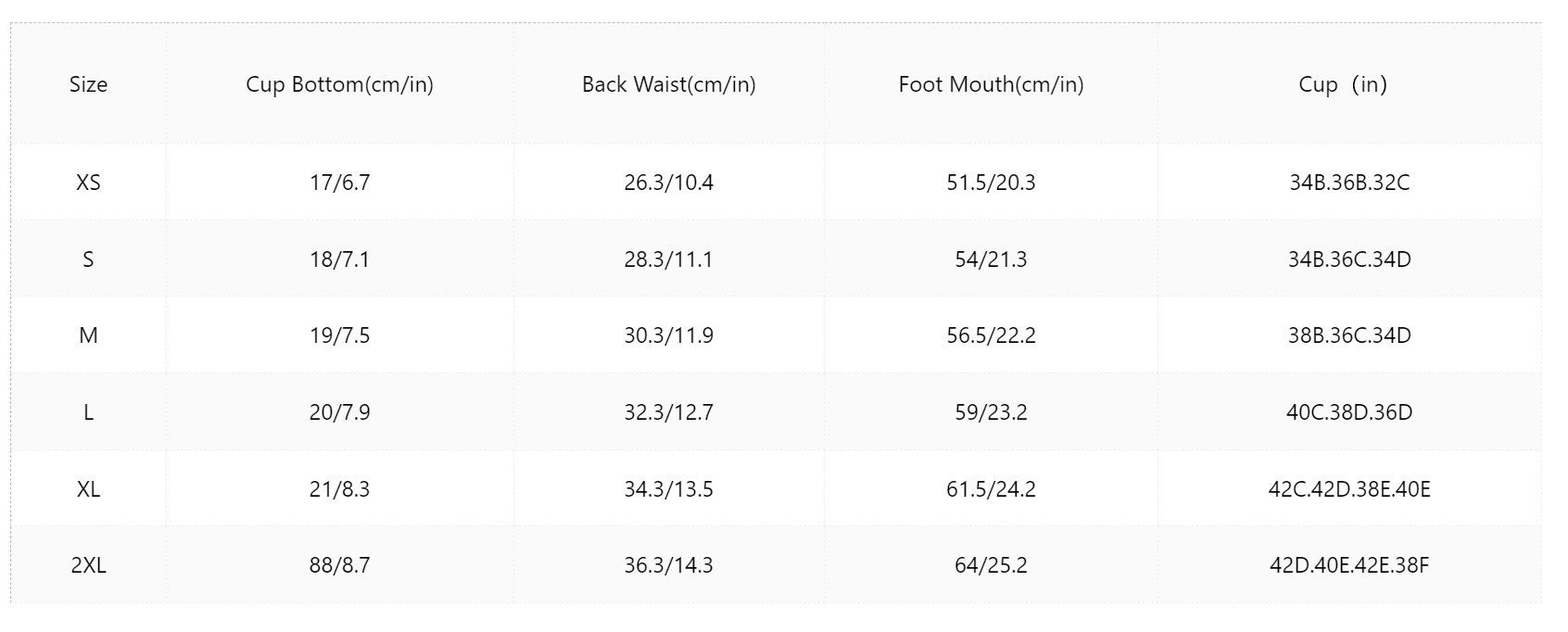
Task: Select the M size row label
Action: click(x=88, y=335)
